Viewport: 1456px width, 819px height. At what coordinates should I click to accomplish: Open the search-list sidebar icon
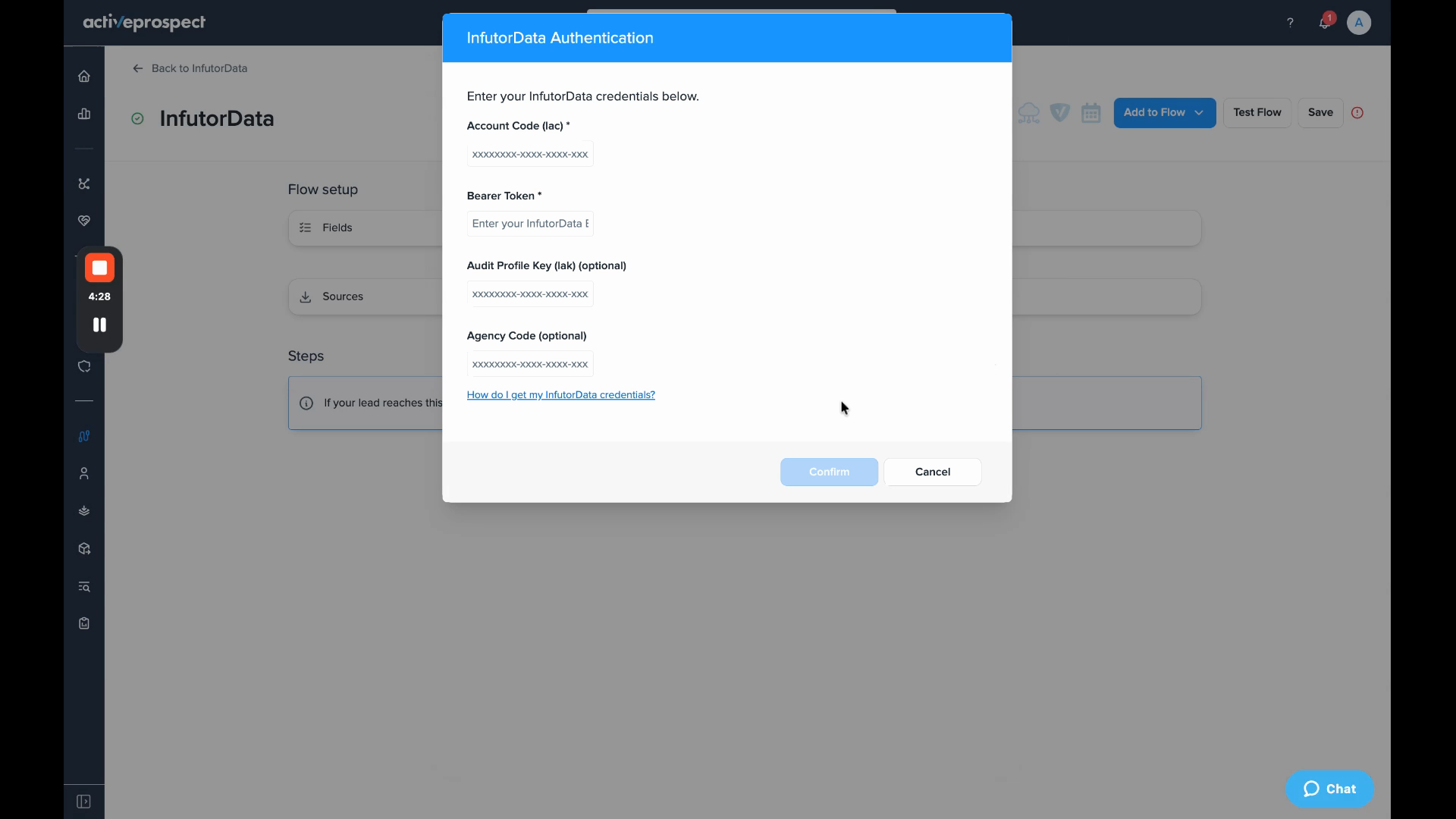click(84, 586)
